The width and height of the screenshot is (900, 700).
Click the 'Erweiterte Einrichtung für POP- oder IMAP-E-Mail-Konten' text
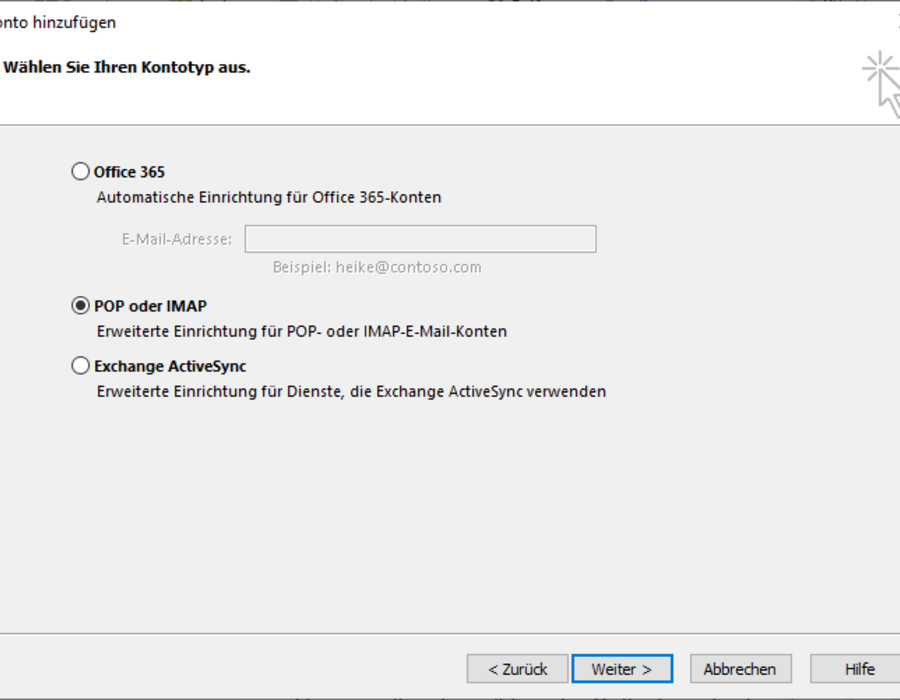[x=302, y=332]
